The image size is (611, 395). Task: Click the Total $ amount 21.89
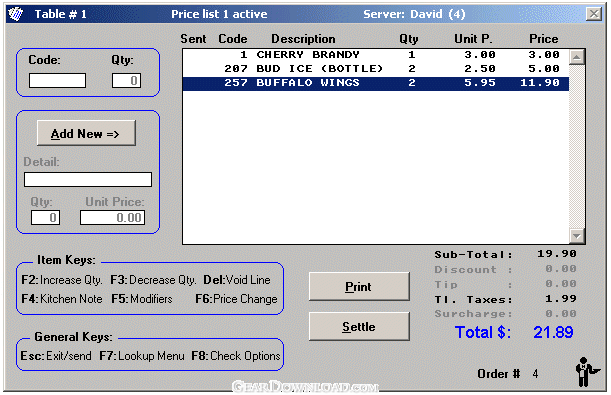(553, 332)
